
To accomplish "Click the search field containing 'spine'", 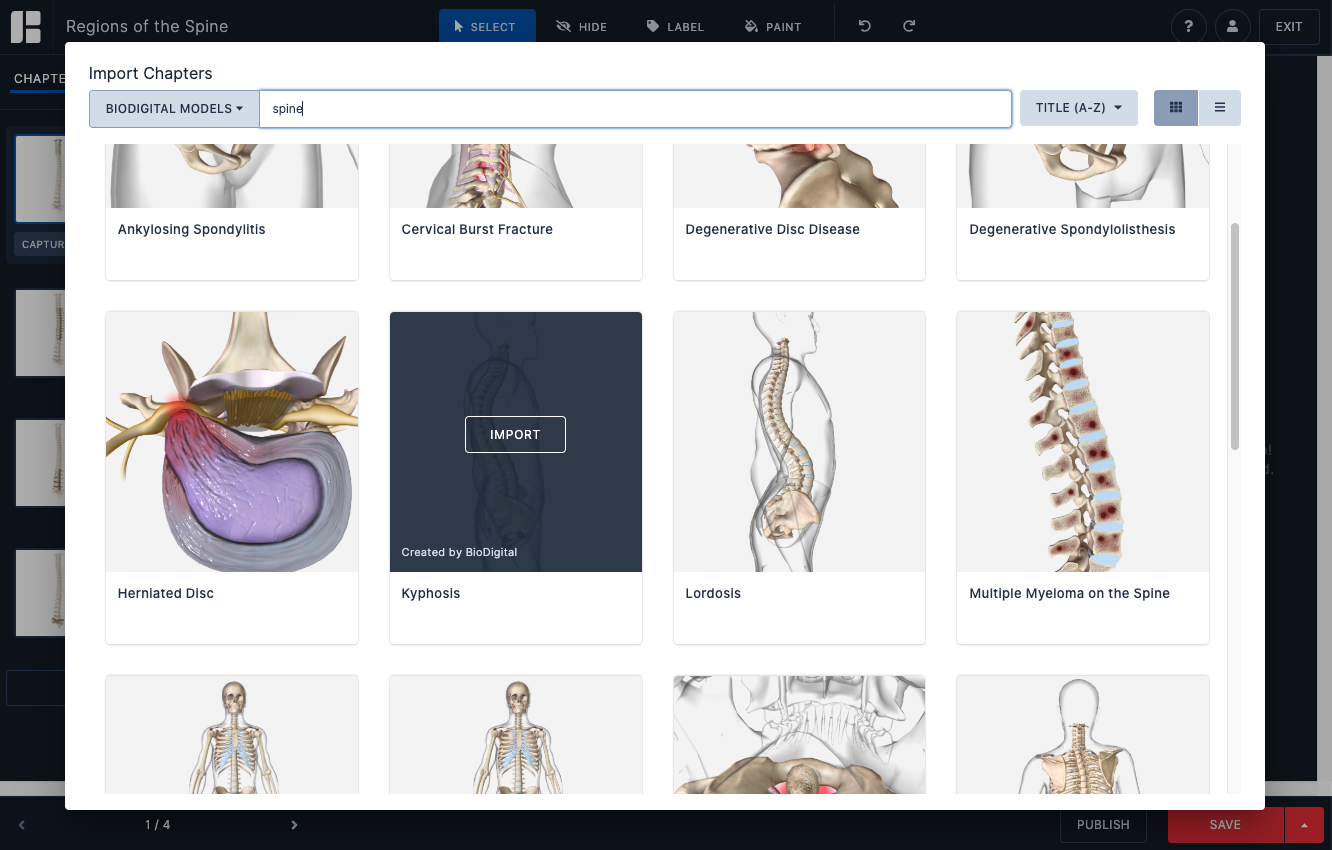I will point(635,108).
